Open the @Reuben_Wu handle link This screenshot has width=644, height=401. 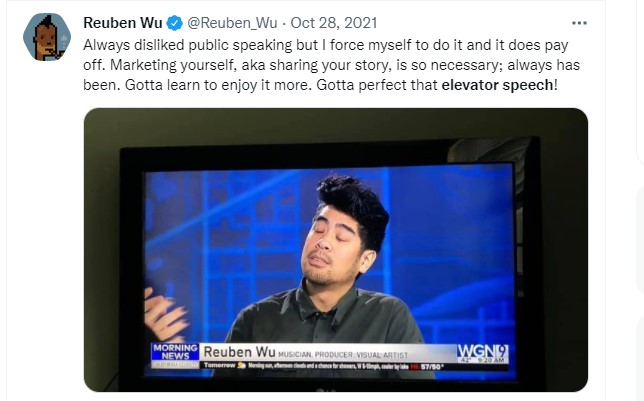click(232, 23)
